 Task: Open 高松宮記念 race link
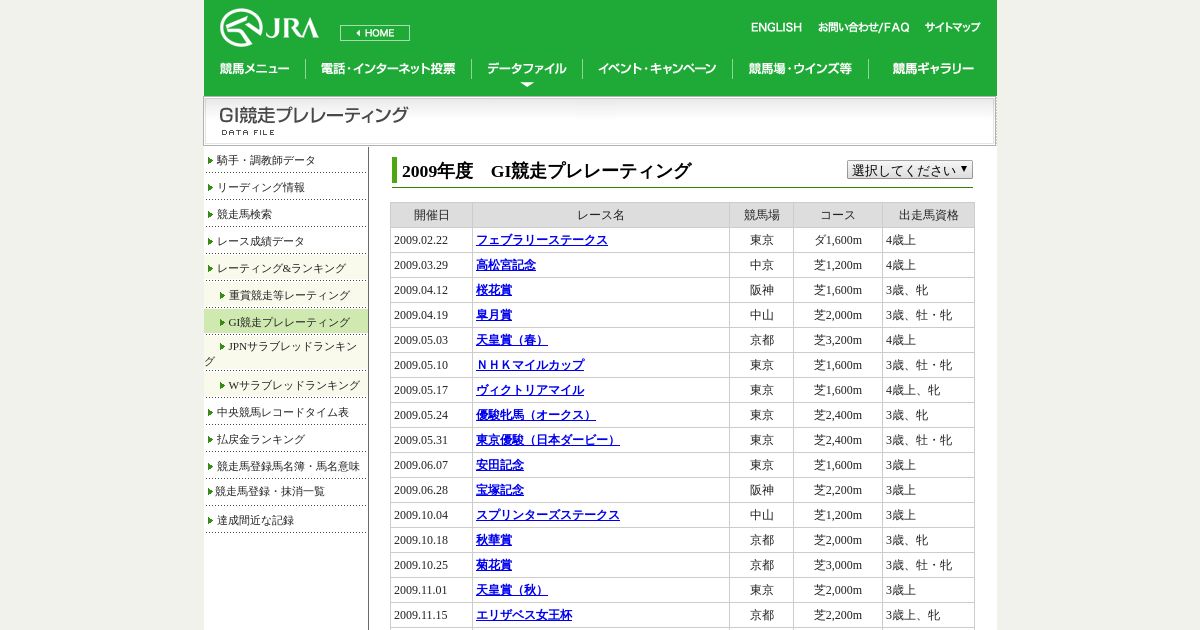[506, 265]
